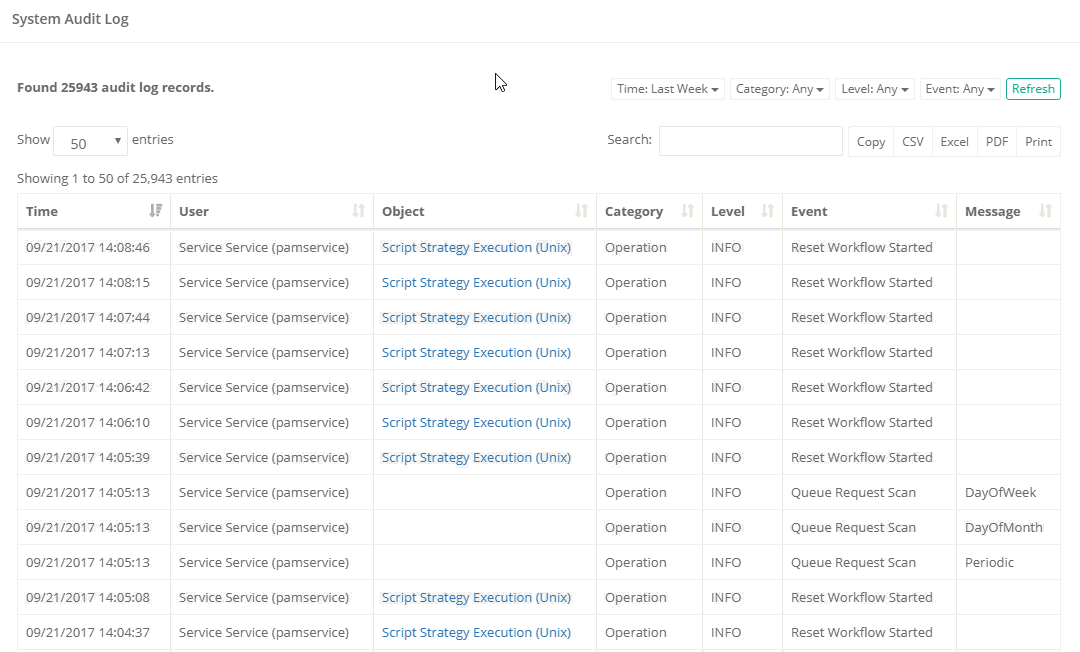The height and width of the screenshot is (652, 1080).
Task: Open the Level: Any filter dropdown
Action: pyautogui.click(x=875, y=89)
